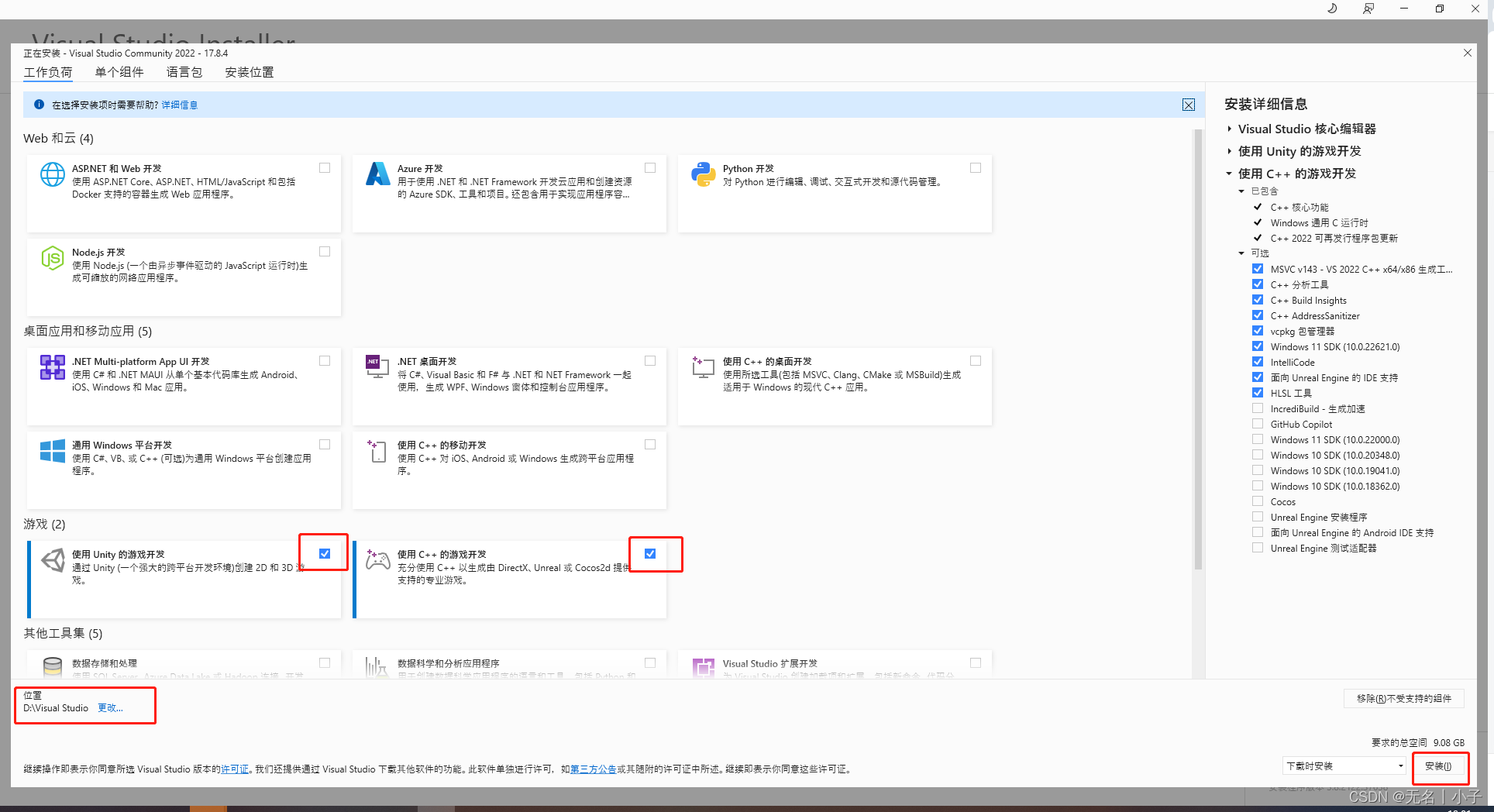Click the blue info icon in help banner
1494x812 pixels.
tap(39, 105)
